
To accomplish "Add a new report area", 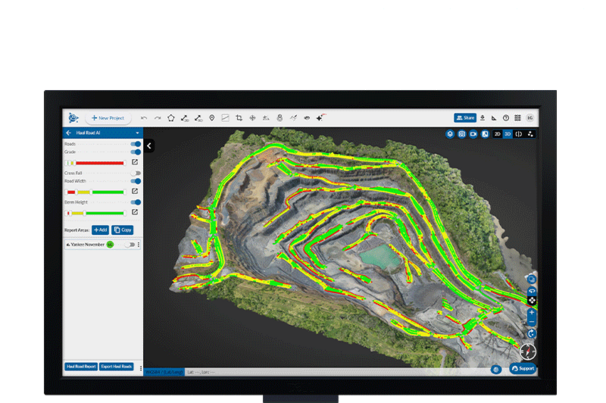I will point(100,230).
